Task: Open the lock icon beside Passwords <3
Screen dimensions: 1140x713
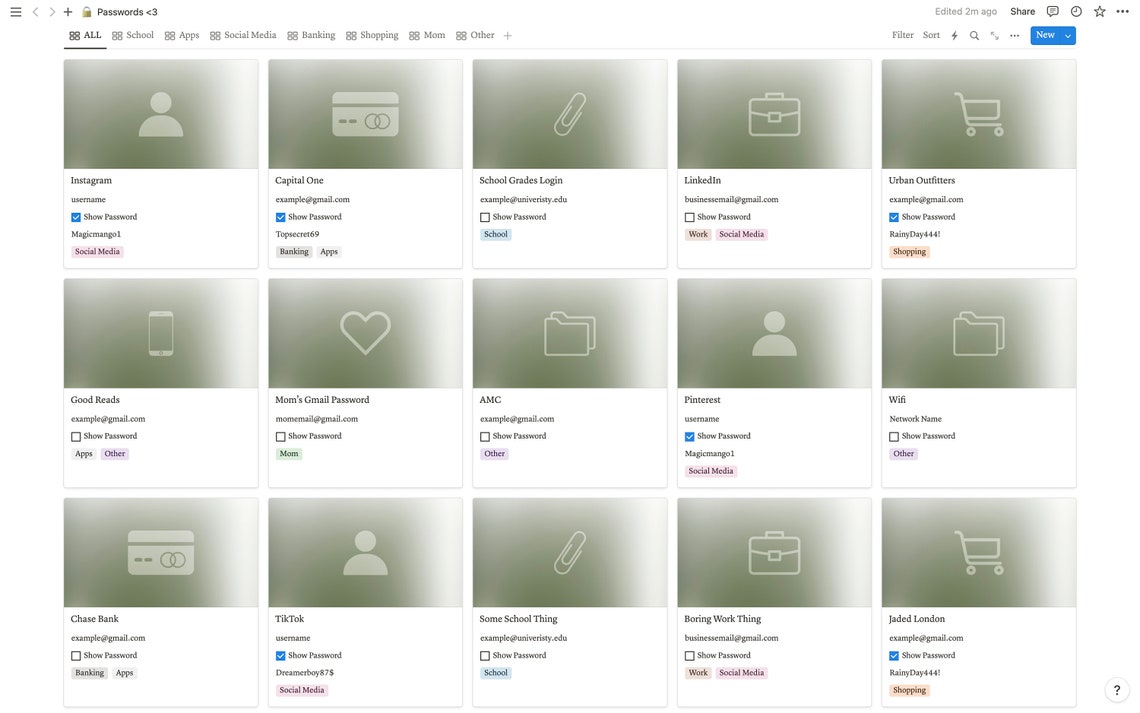Action: pyautogui.click(x=86, y=11)
